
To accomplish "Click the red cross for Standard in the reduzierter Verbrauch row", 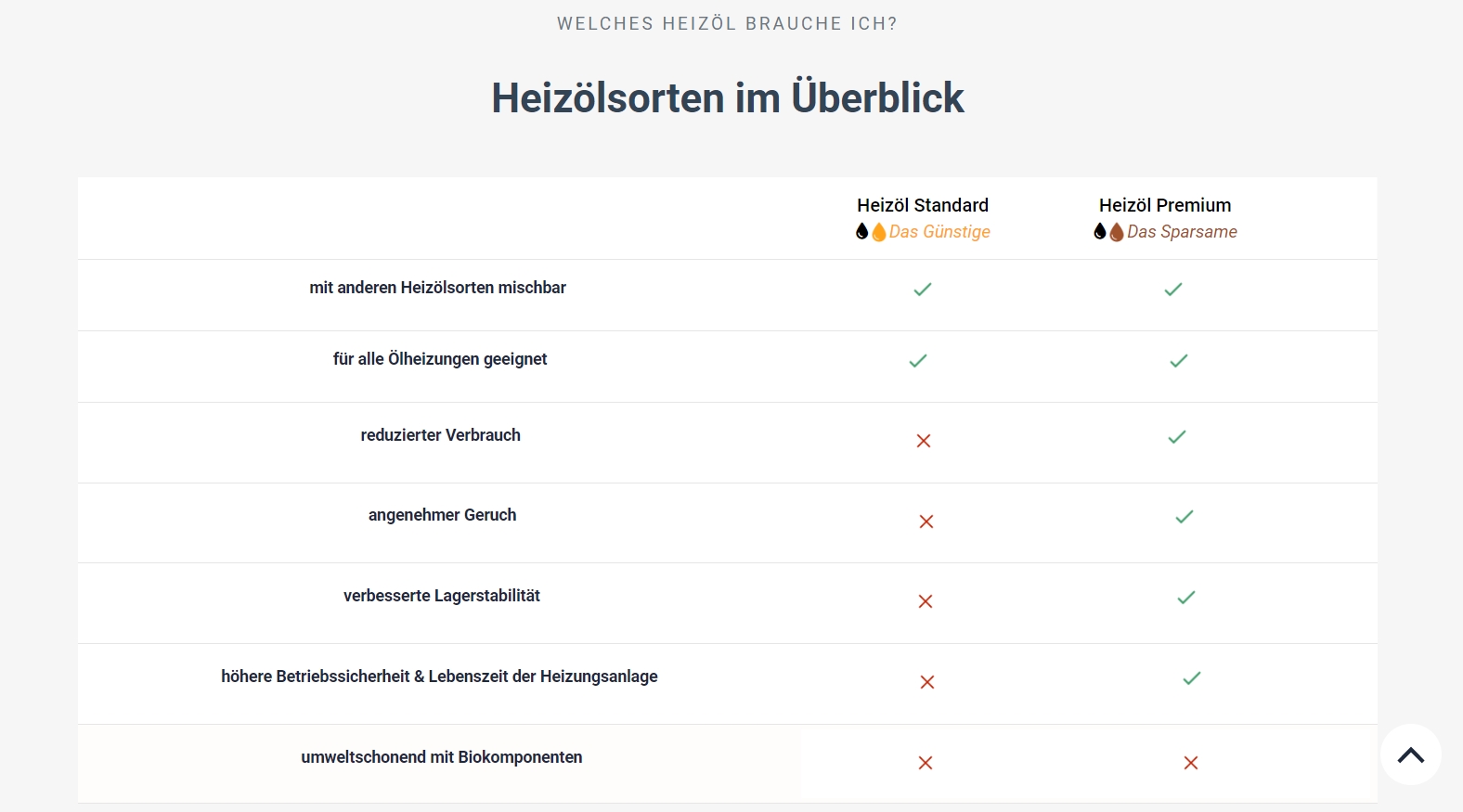I will pos(924,441).
